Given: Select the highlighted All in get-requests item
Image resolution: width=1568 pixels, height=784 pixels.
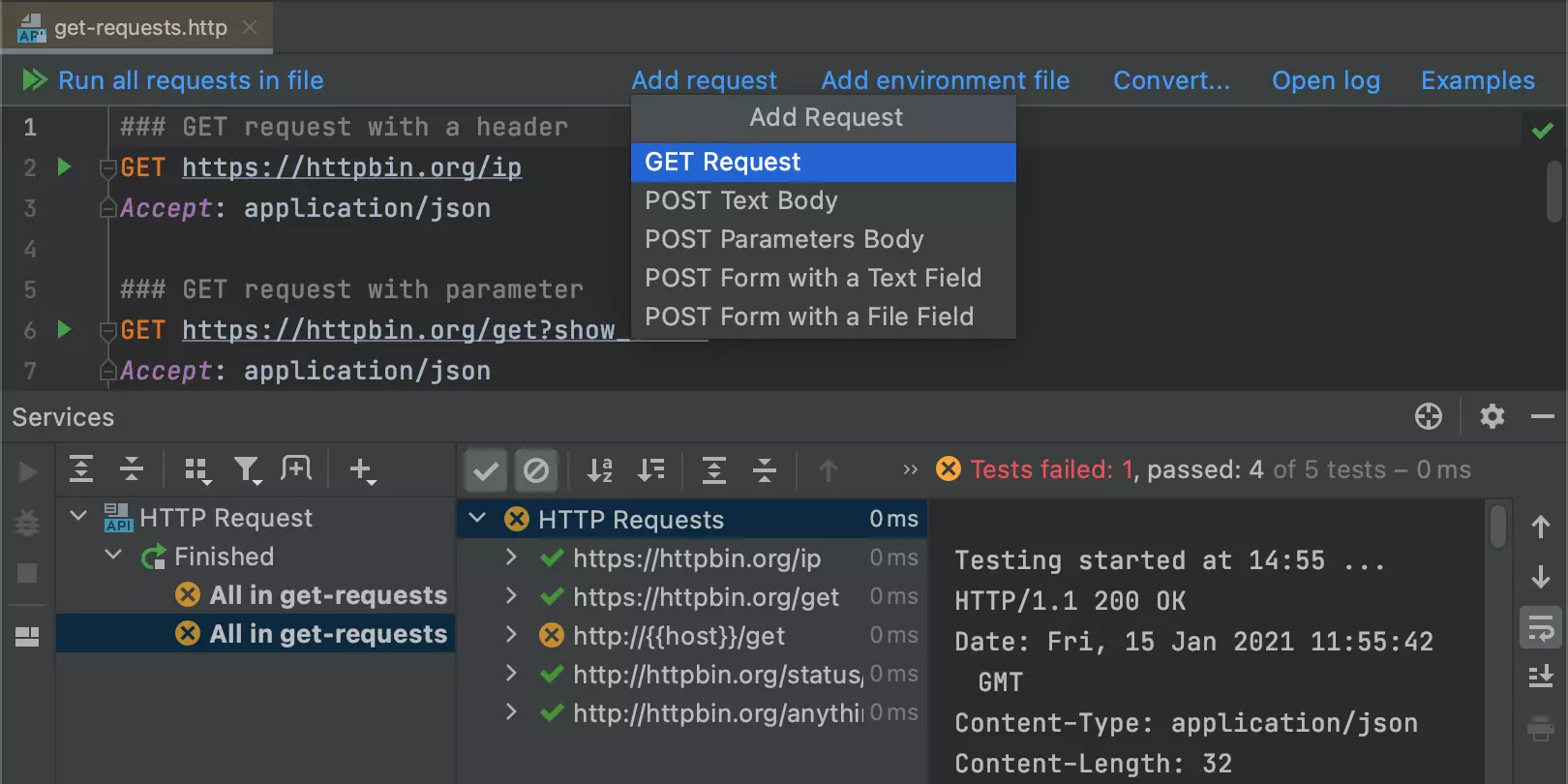Looking at the screenshot, I should coord(327,634).
